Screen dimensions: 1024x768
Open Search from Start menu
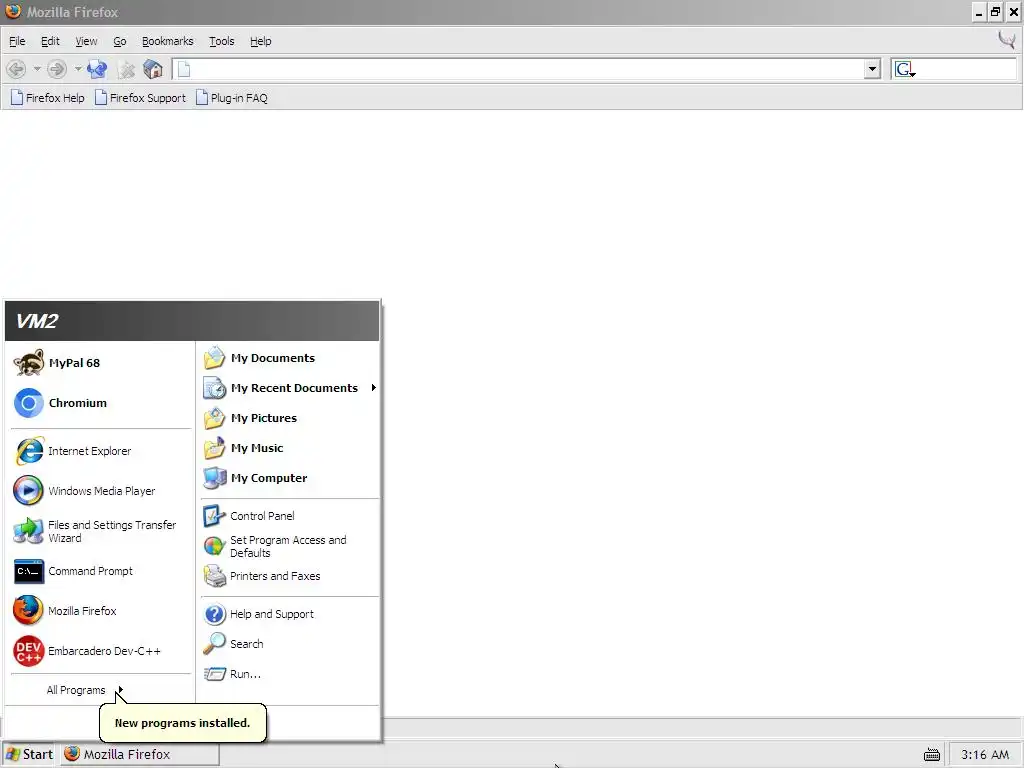coord(289,644)
